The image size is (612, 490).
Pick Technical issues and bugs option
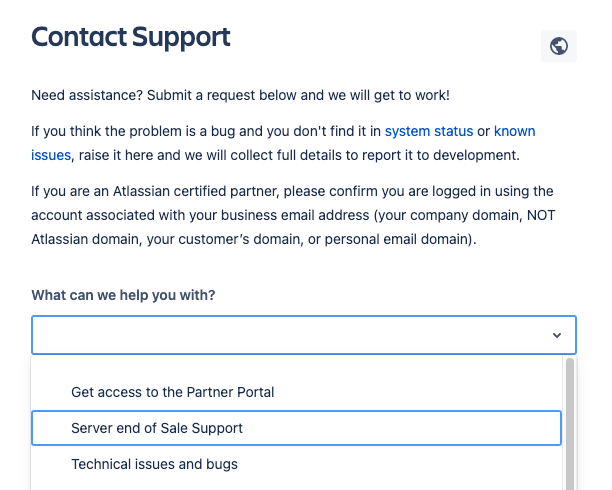point(296,464)
